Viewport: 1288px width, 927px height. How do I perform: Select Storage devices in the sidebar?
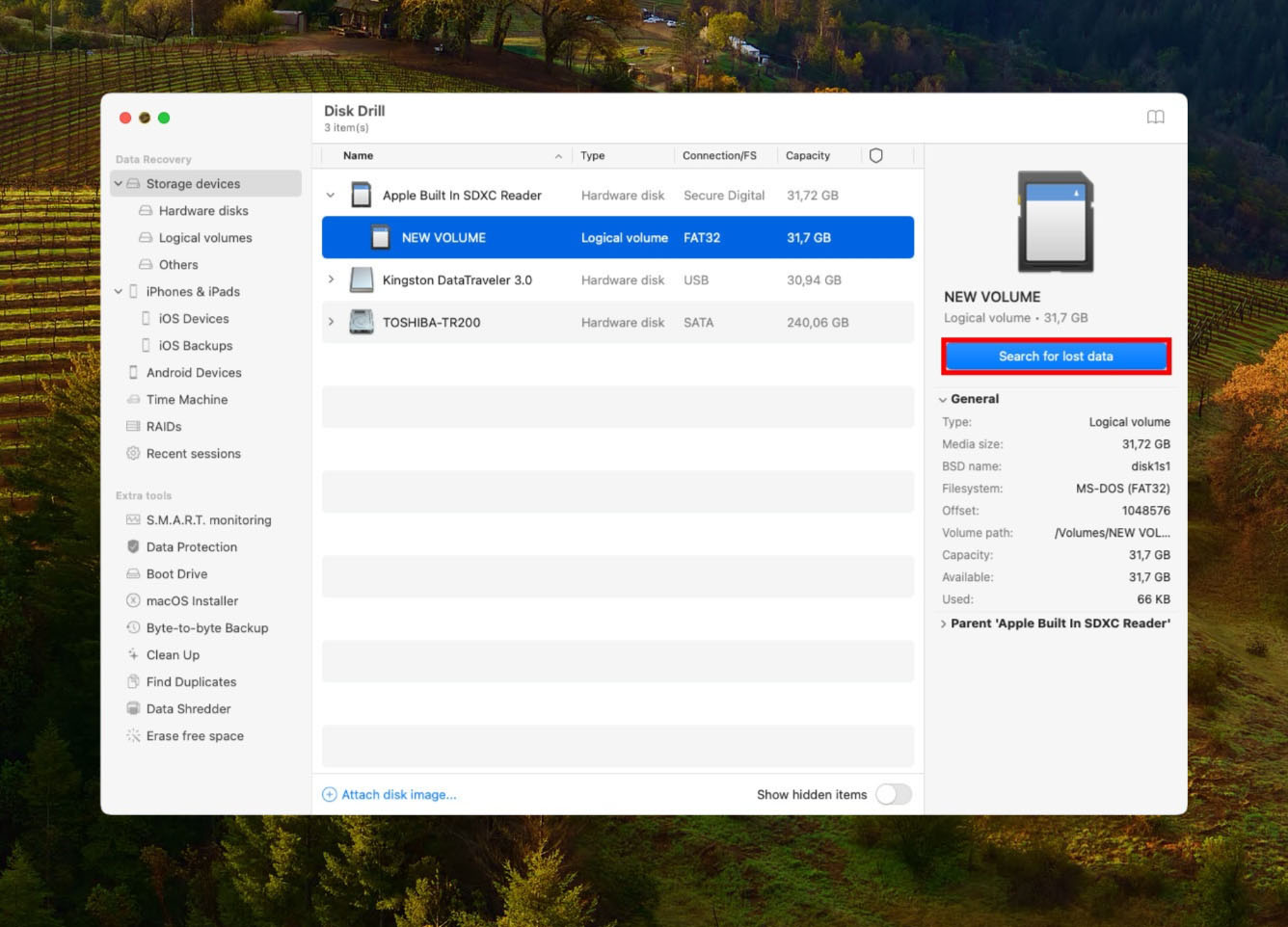click(206, 184)
